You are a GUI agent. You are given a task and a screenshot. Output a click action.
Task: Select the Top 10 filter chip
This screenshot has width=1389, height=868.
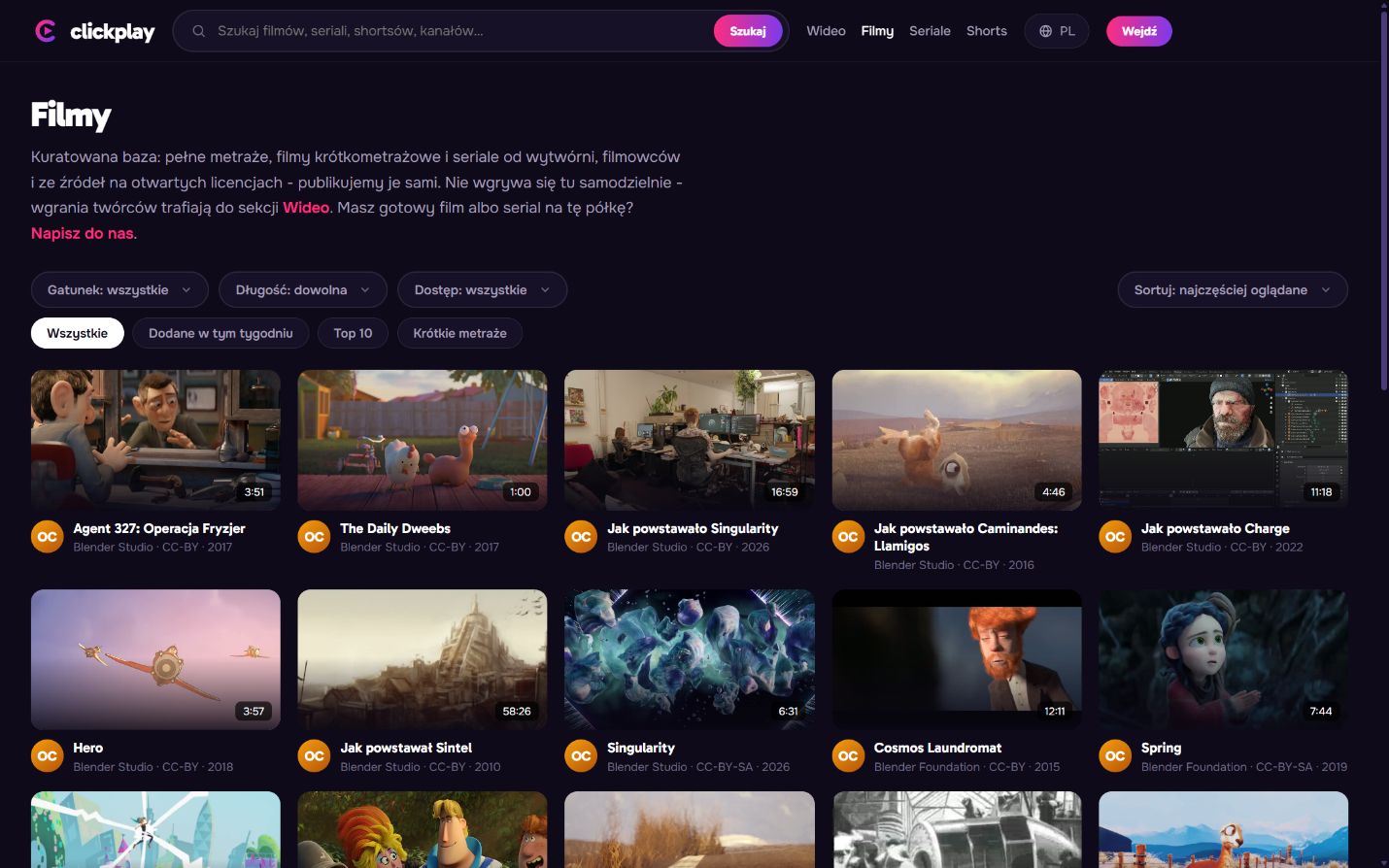pos(354,333)
